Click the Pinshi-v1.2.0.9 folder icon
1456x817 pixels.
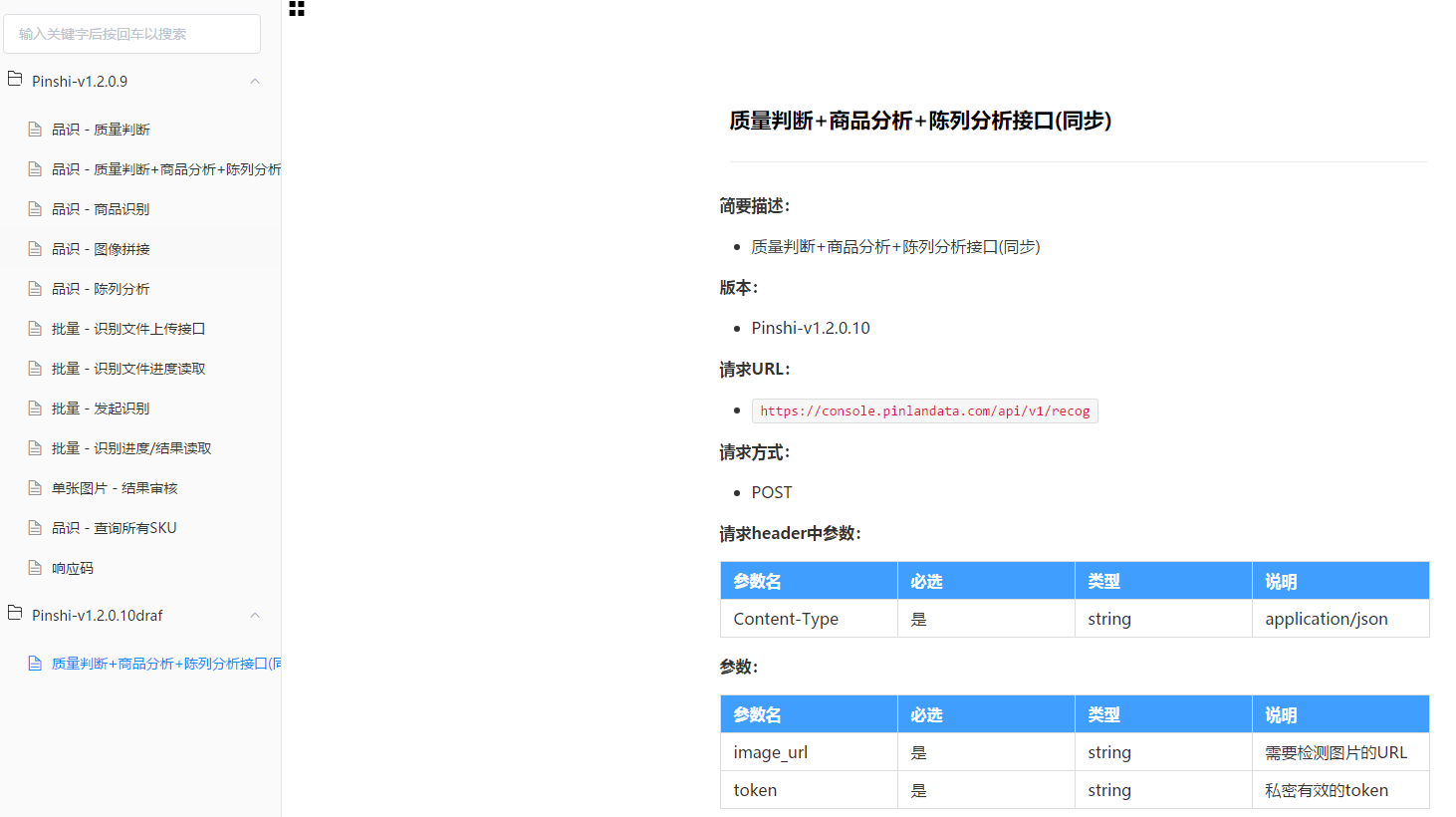coord(15,79)
